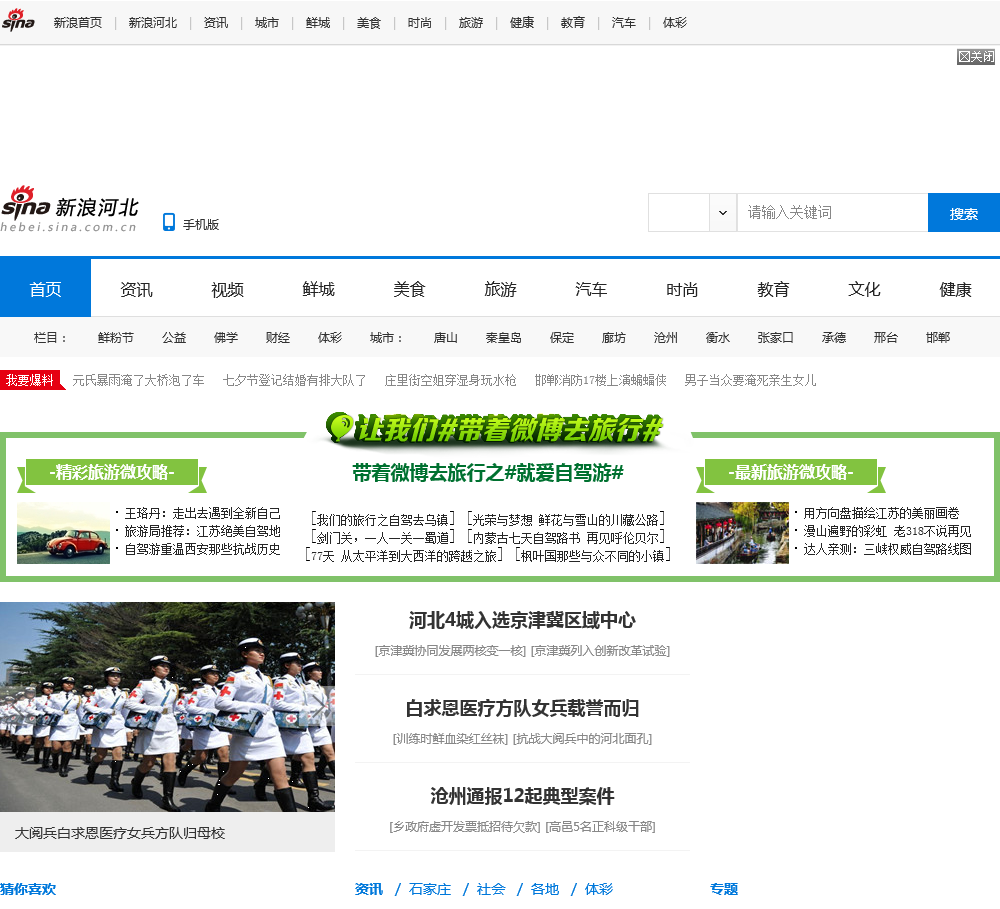1000x909 pixels.
Task: Open the 专题 section heading
Action: 724,889
